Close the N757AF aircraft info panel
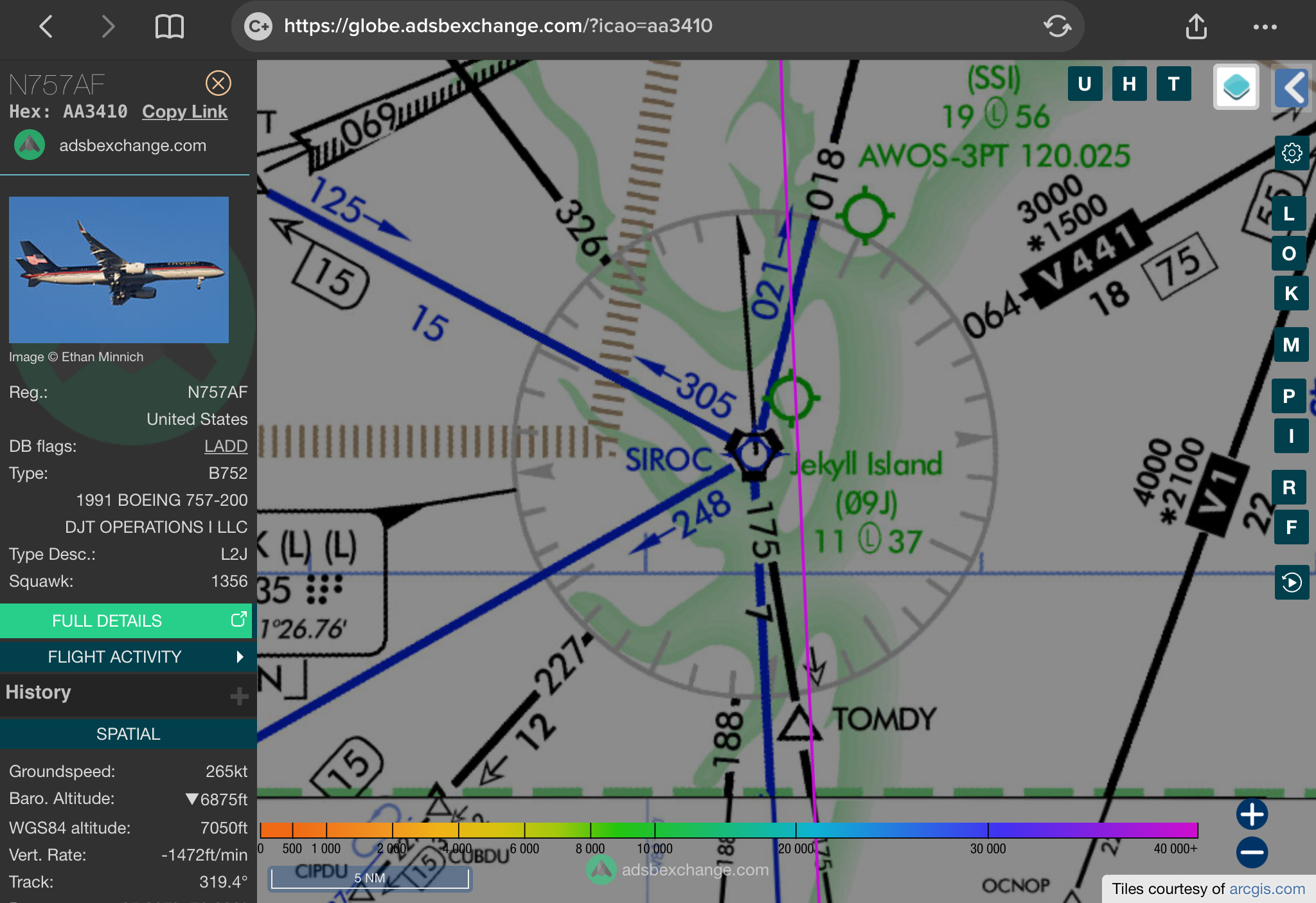1316x903 pixels. pyautogui.click(x=218, y=83)
